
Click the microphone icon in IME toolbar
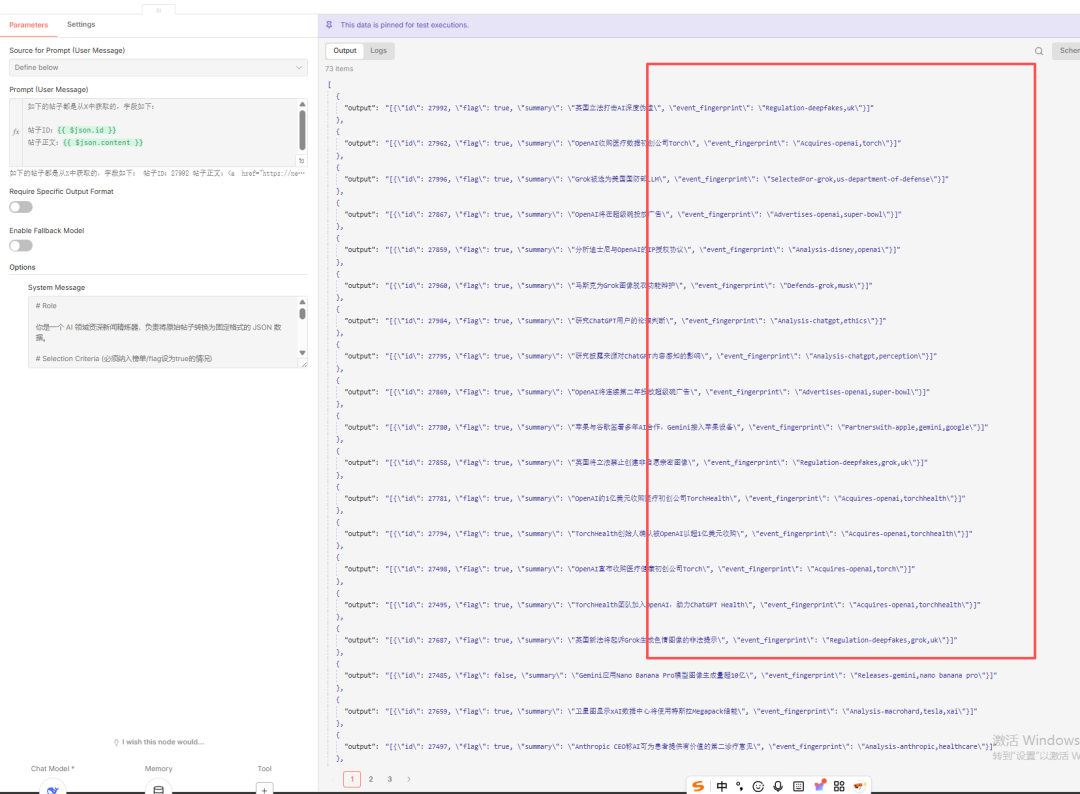(778, 786)
